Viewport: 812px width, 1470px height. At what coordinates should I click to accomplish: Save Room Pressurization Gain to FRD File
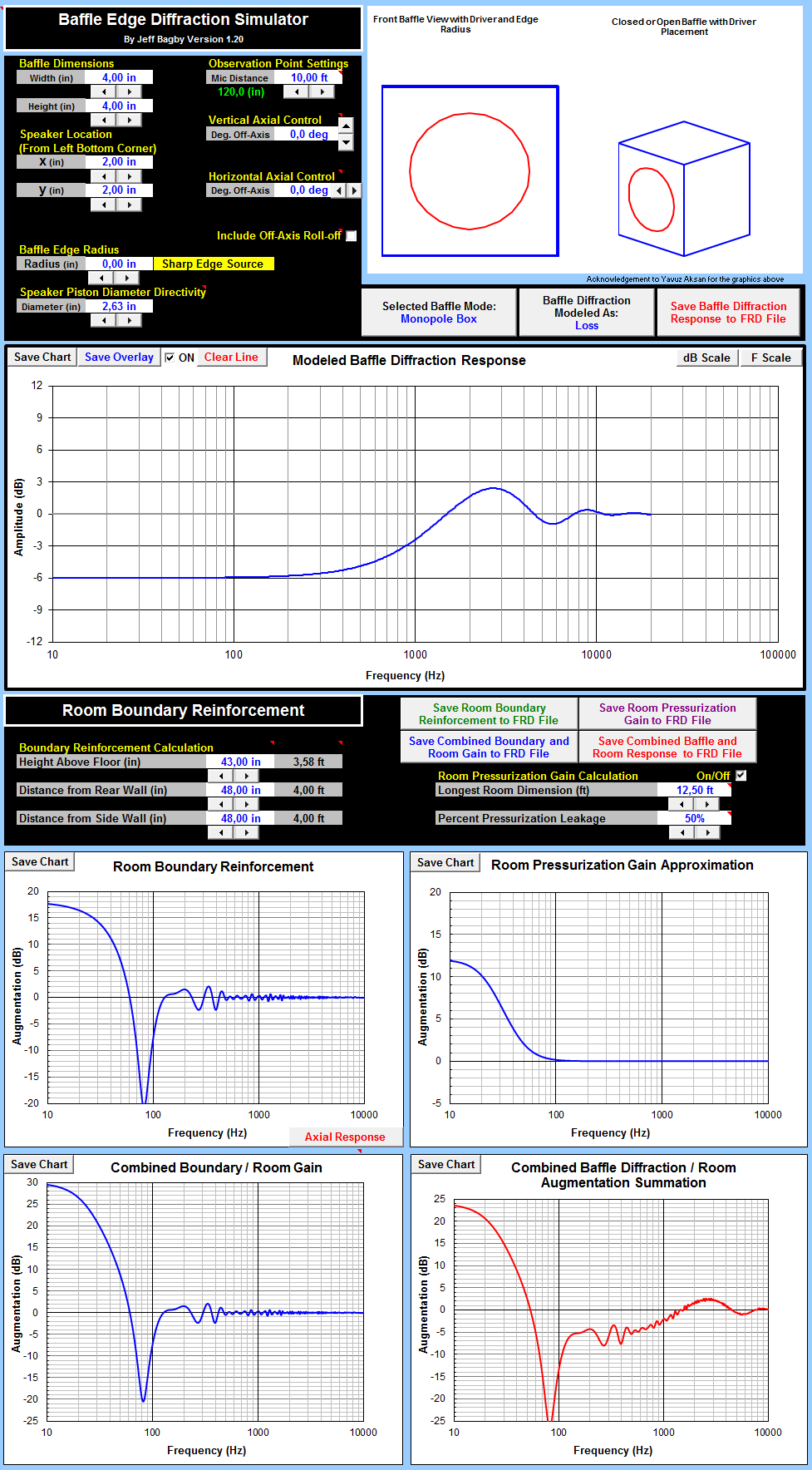point(667,714)
